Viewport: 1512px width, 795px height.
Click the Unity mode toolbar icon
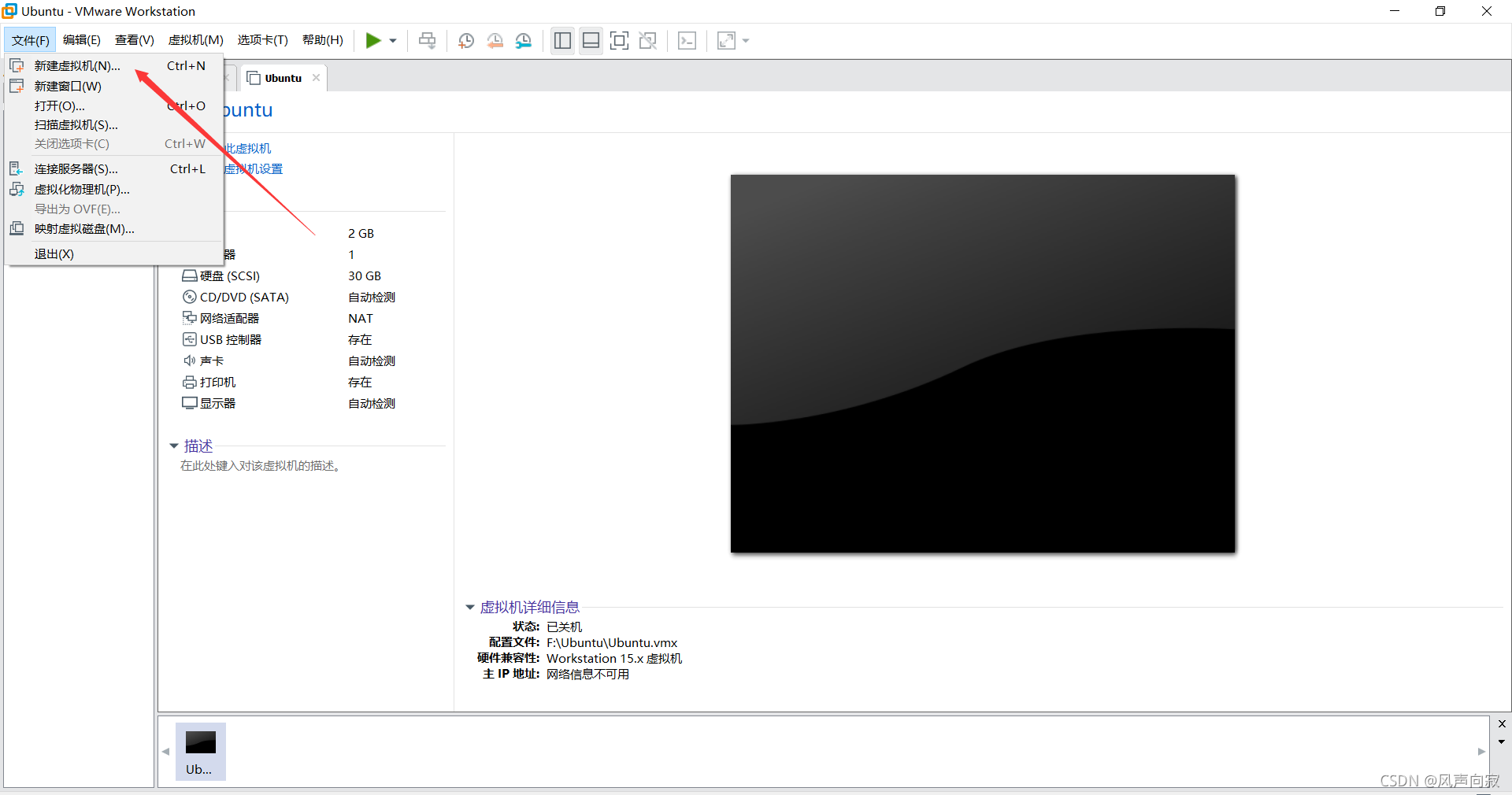[648, 41]
